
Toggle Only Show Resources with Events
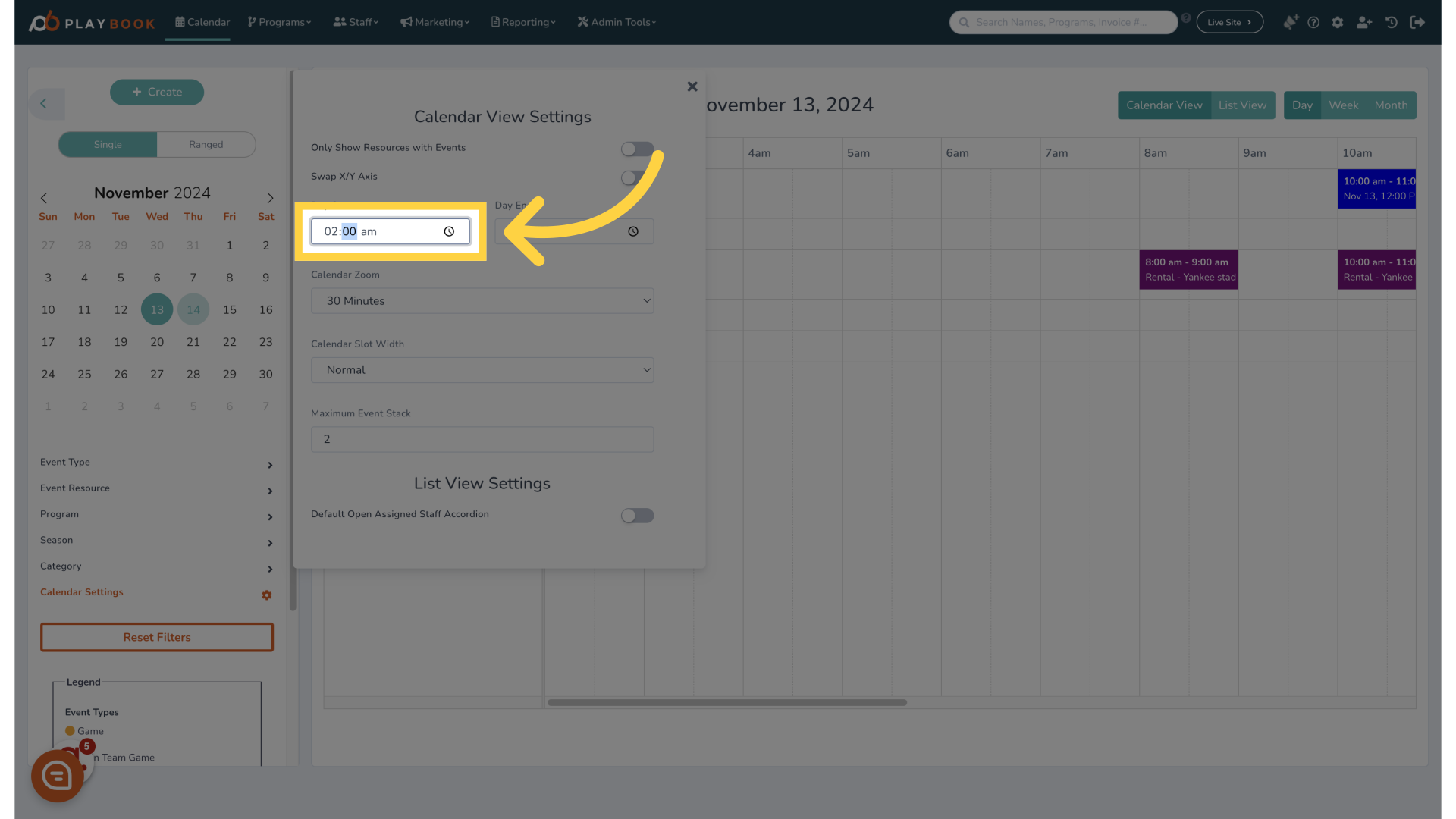pyautogui.click(x=637, y=149)
